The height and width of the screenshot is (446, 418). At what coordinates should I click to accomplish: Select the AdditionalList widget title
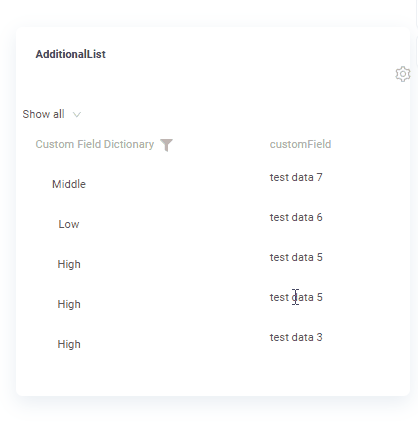[x=71, y=54]
